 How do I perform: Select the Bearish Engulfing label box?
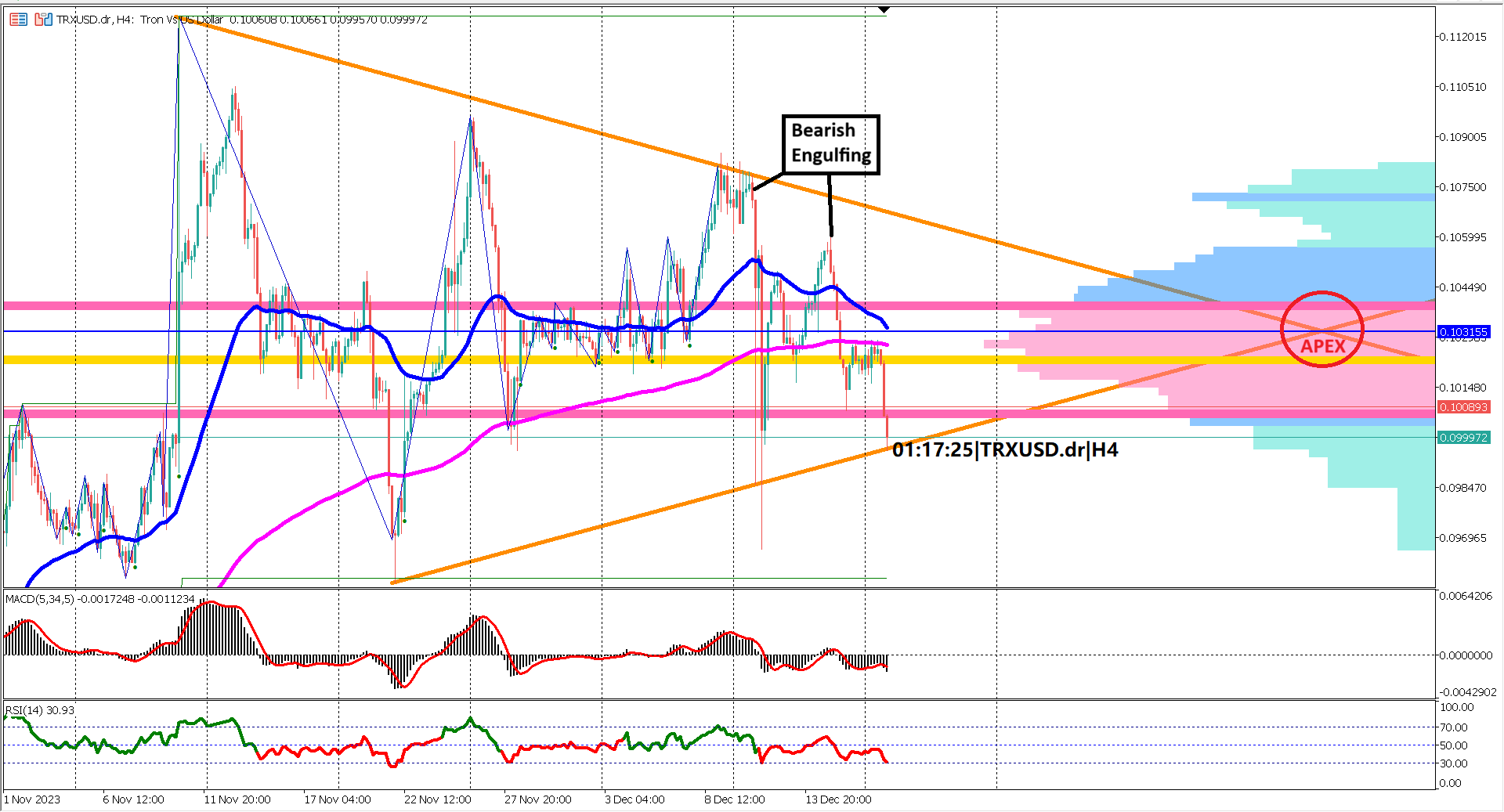coord(830,143)
